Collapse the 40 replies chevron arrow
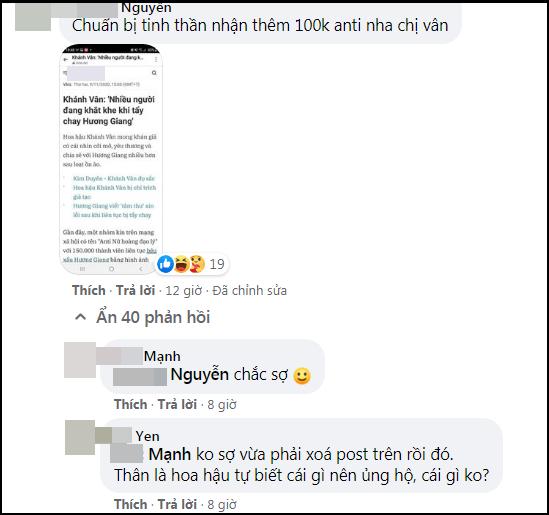 click(x=81, y=317)
